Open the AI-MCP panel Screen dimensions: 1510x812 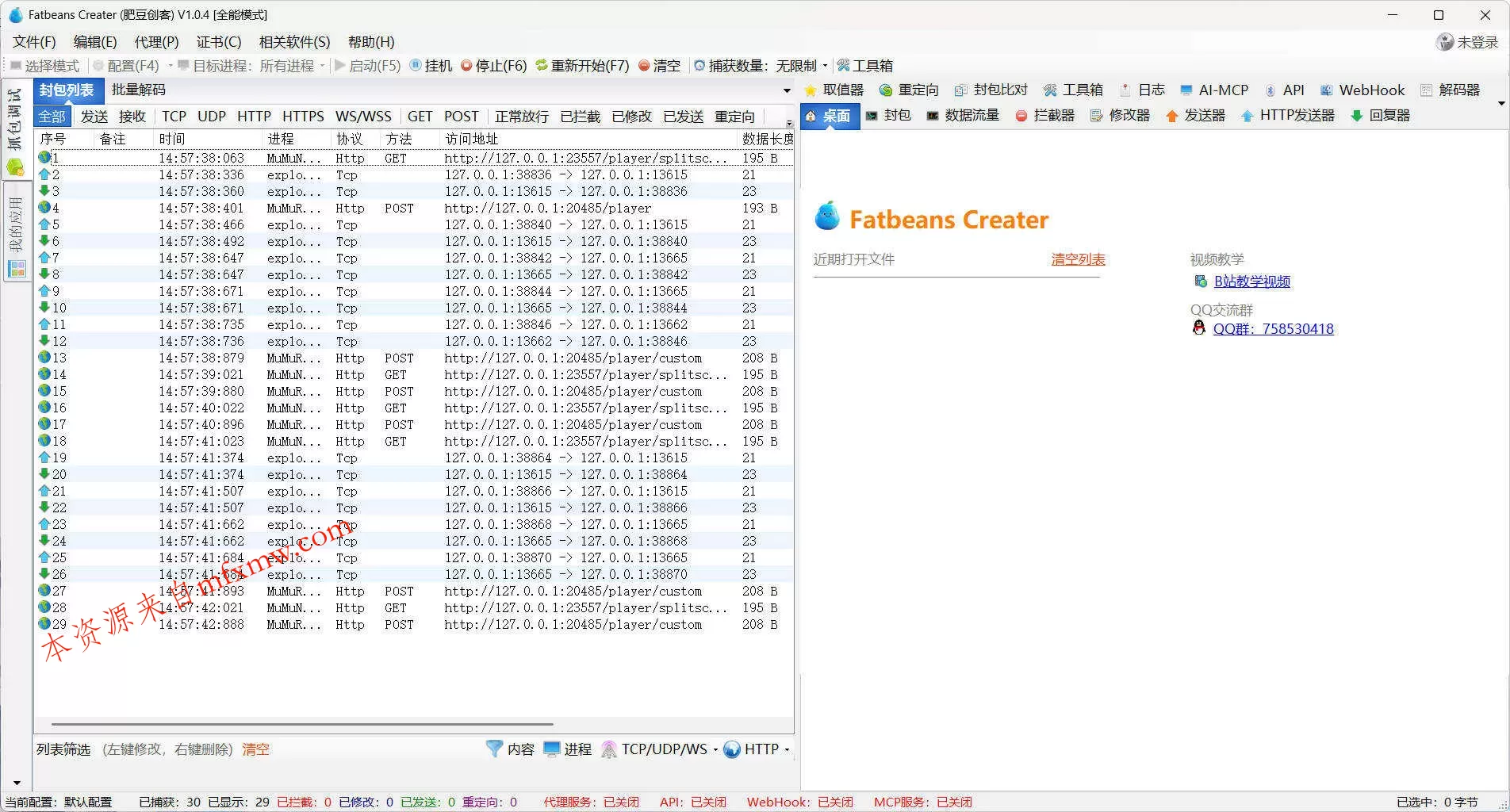coord(1214,90)
